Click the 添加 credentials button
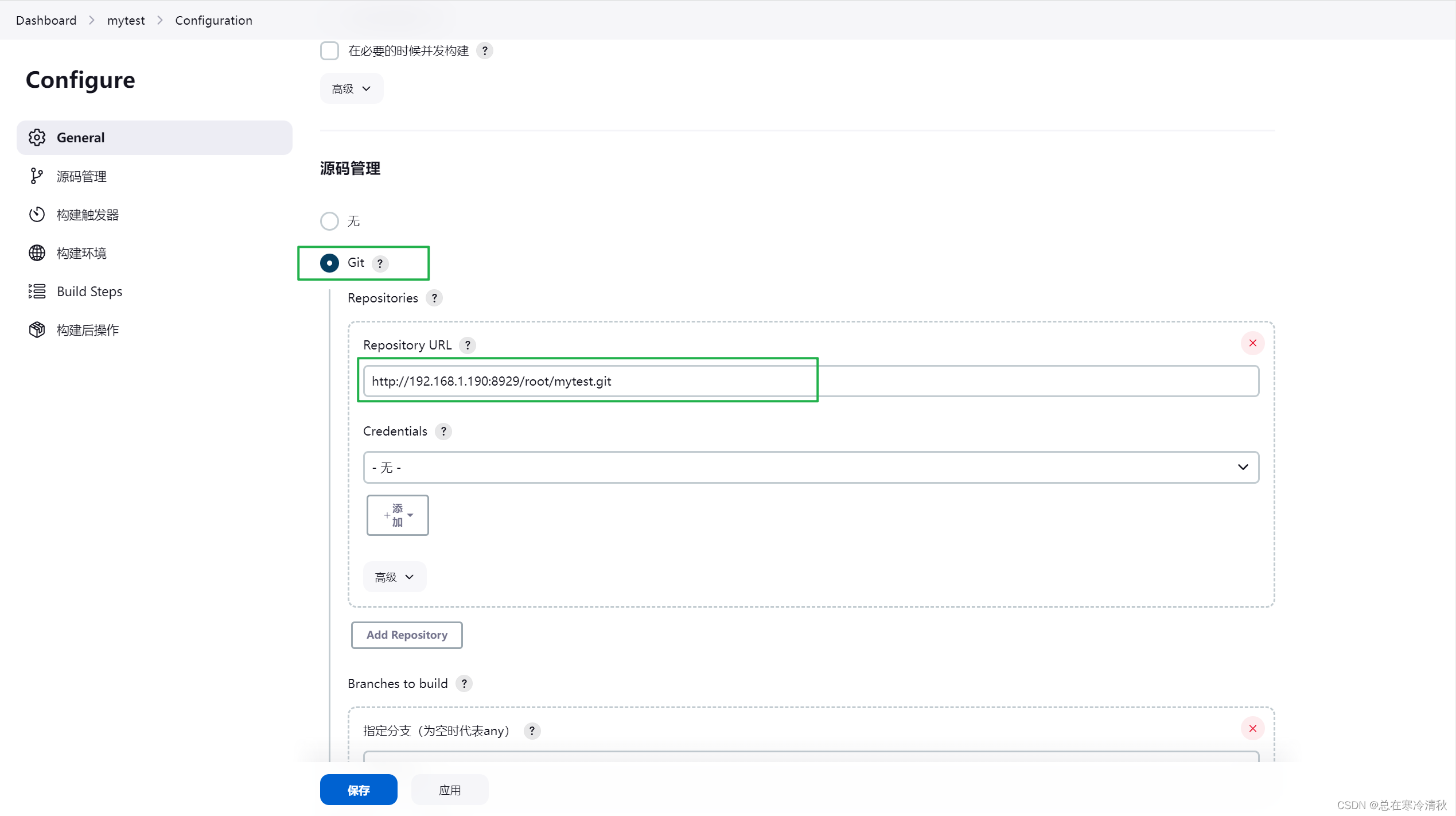The width and height of the screenshot is (1456, 816). click(x=397, y=515)
